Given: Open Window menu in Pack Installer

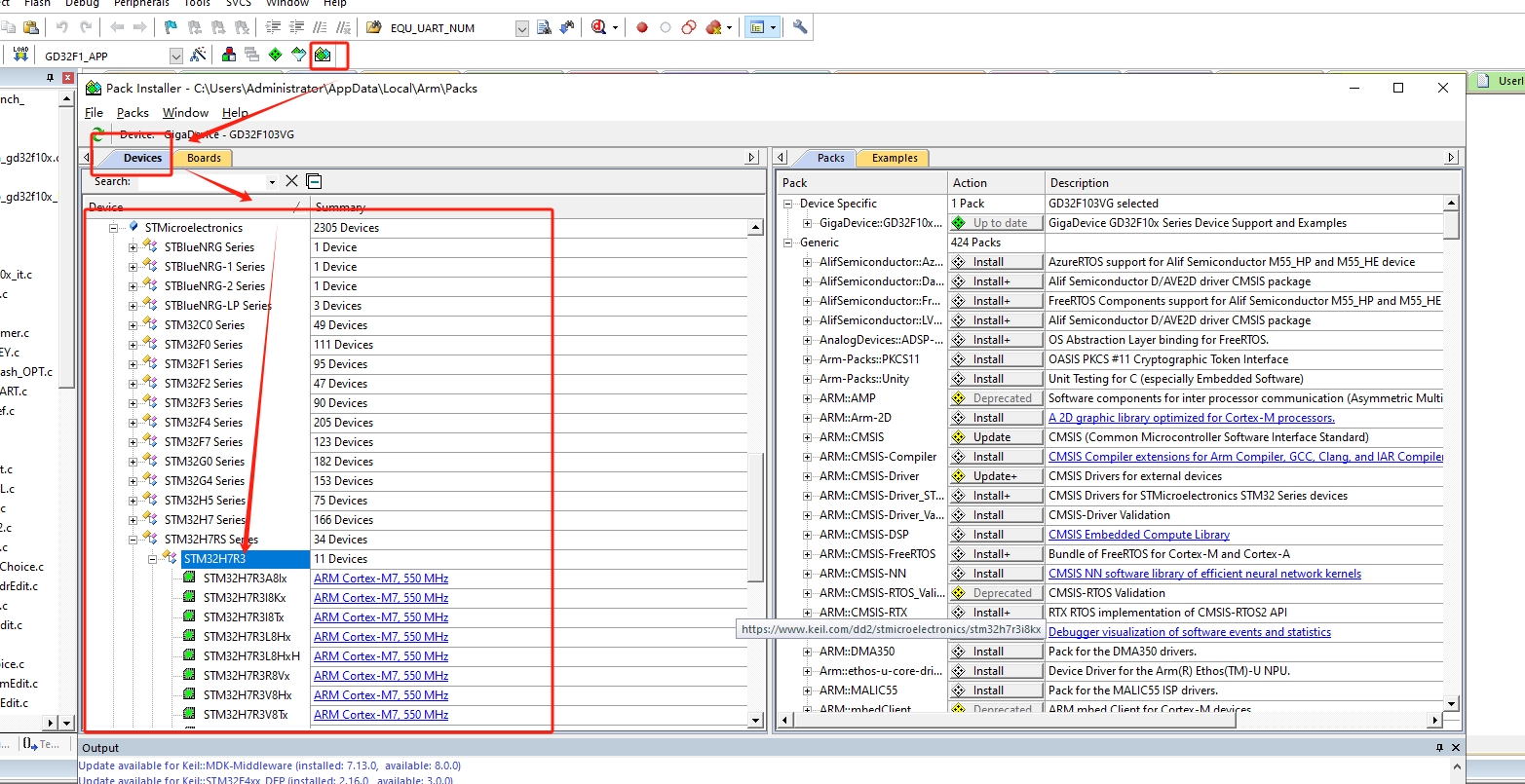Looking at the screenshot, I should [x=185, y=113].
